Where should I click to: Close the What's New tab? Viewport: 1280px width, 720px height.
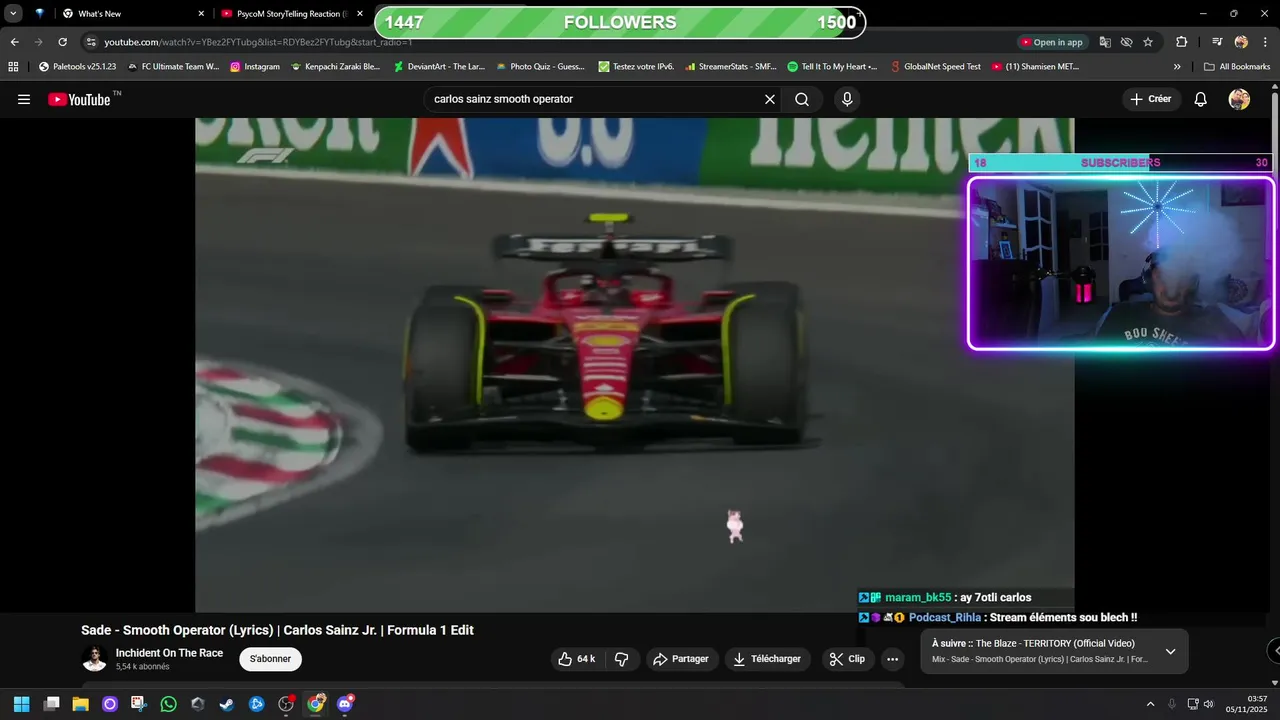pyautogui.click(x=201, y=14)
